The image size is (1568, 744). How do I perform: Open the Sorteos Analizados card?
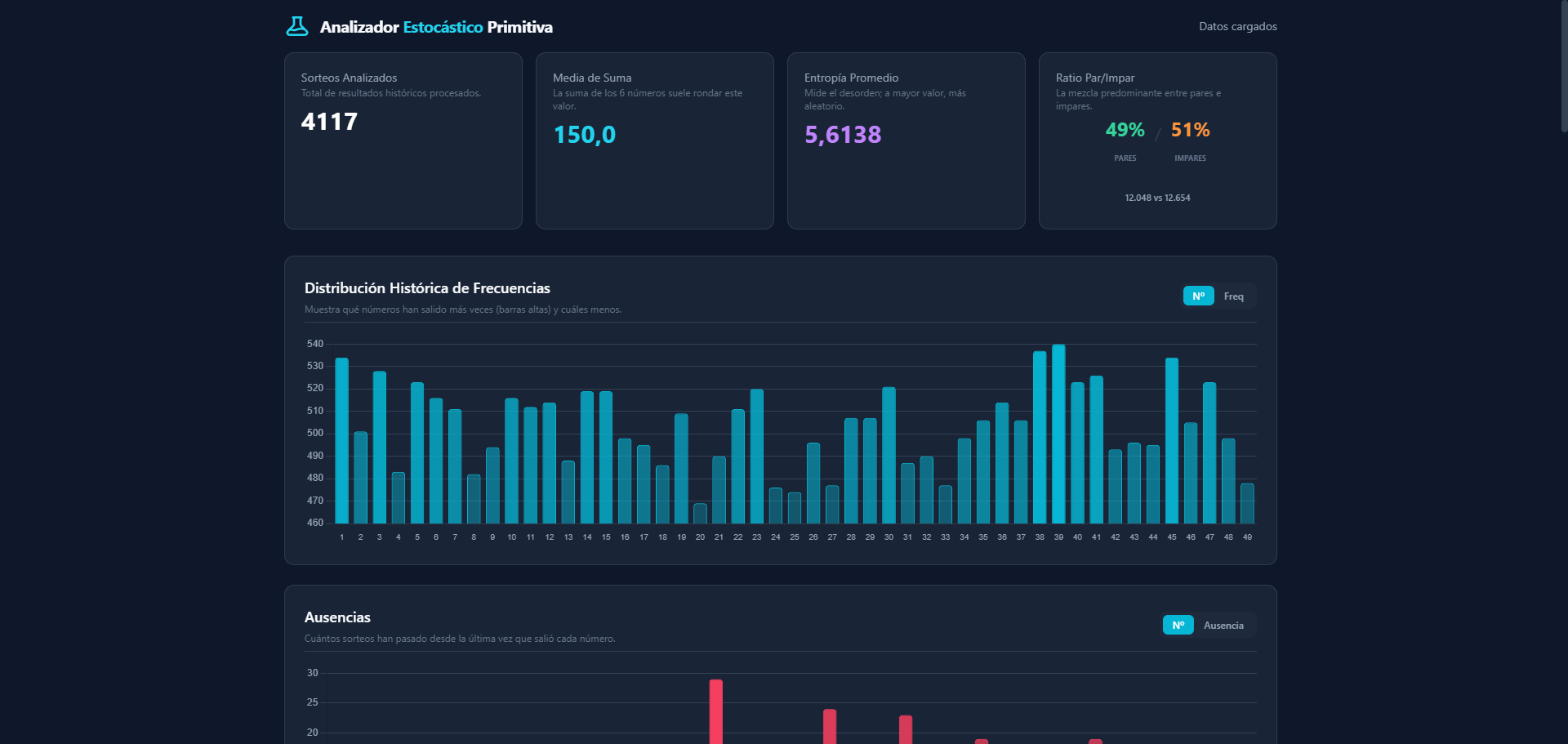click(x=403, y=140)
